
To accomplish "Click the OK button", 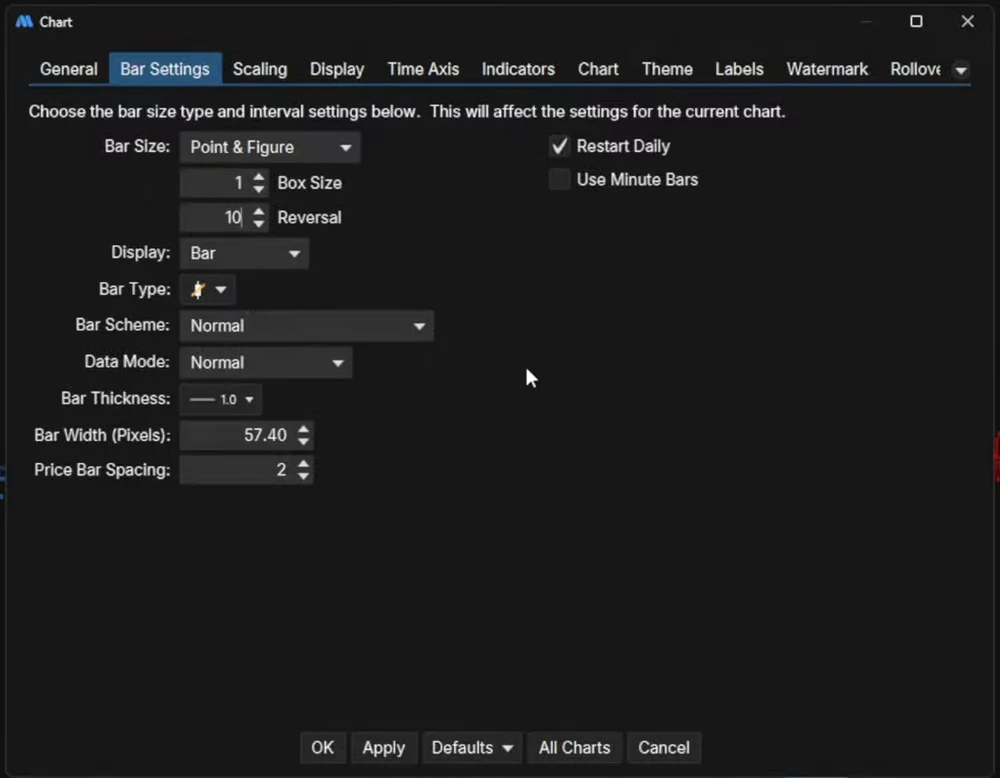I will (x=323, y=747).
